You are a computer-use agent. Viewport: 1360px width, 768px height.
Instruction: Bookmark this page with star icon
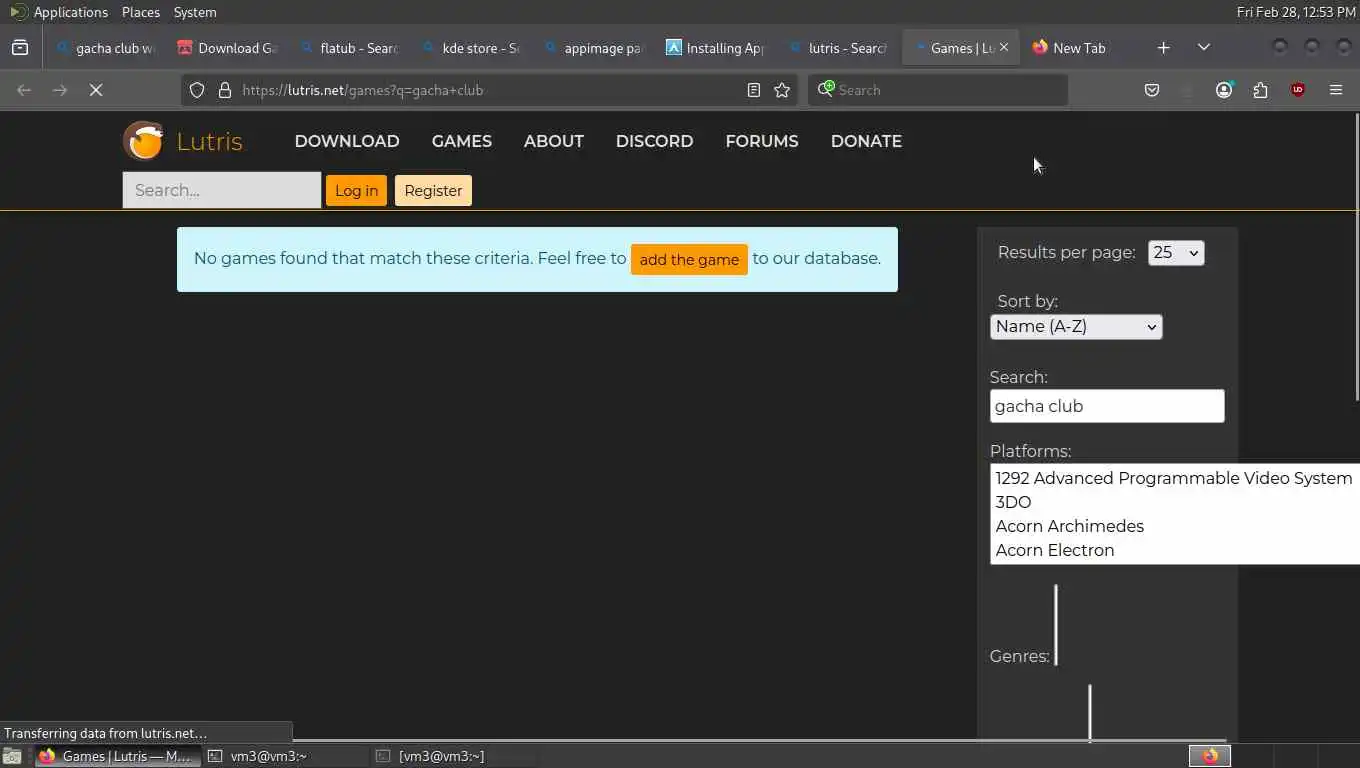tap(782, 90)
